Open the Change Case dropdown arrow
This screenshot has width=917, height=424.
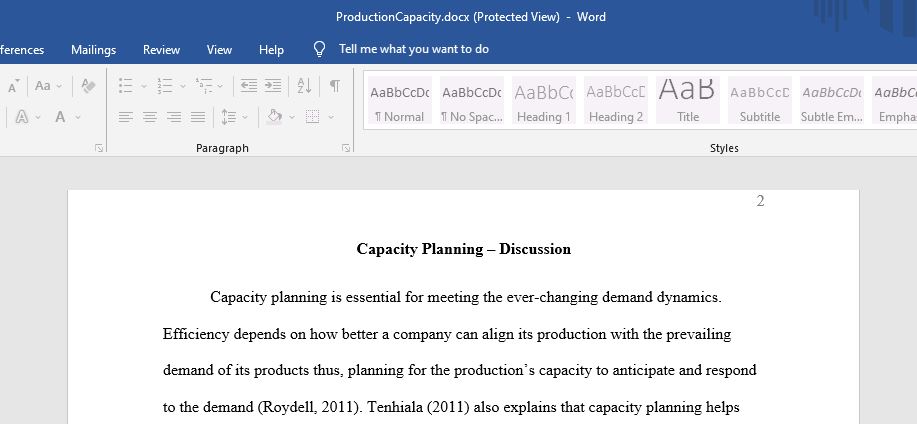tap(58, 87)
